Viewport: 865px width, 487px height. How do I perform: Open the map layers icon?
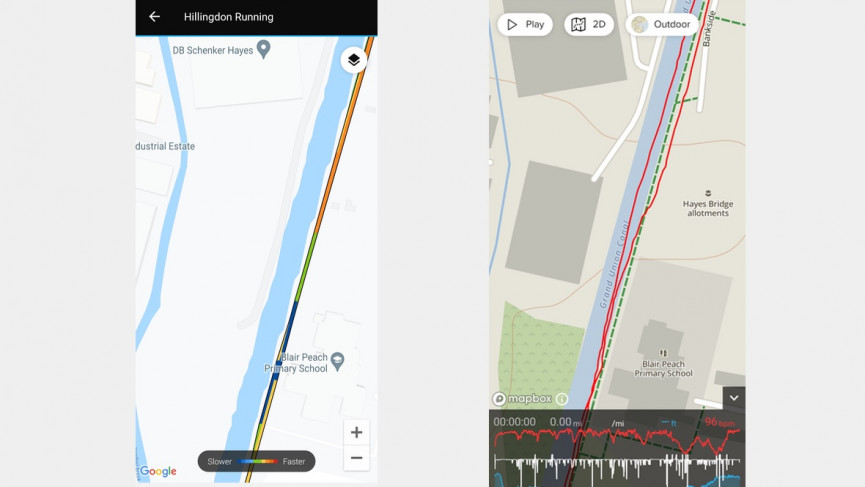click(x=354, y=60)
